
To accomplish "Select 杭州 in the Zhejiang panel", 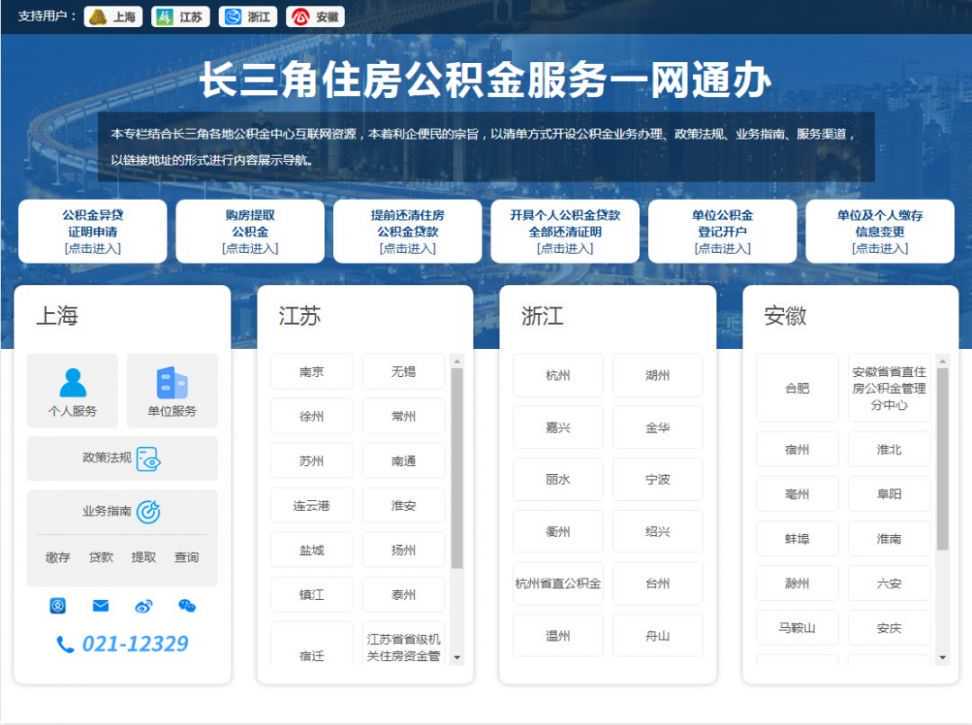I will [x=559, y=375].
